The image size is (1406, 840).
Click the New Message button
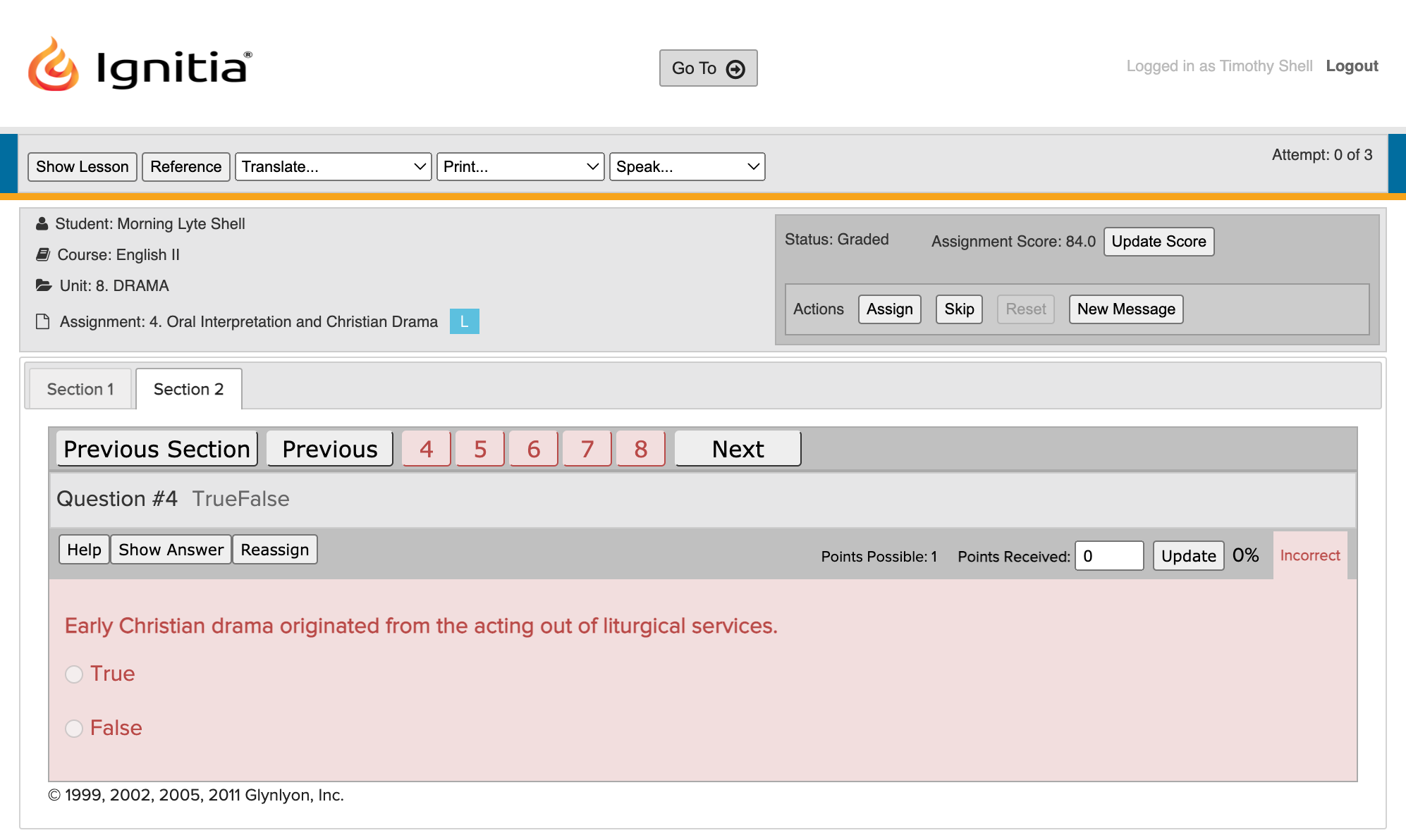pyautogui.click(x=1127, y=309)
